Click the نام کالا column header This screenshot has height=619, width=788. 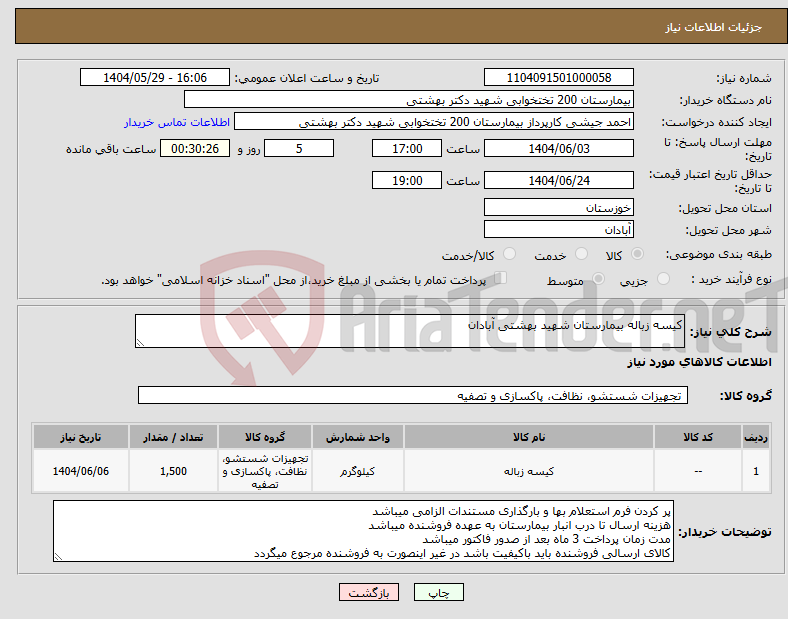coord(529,437)
